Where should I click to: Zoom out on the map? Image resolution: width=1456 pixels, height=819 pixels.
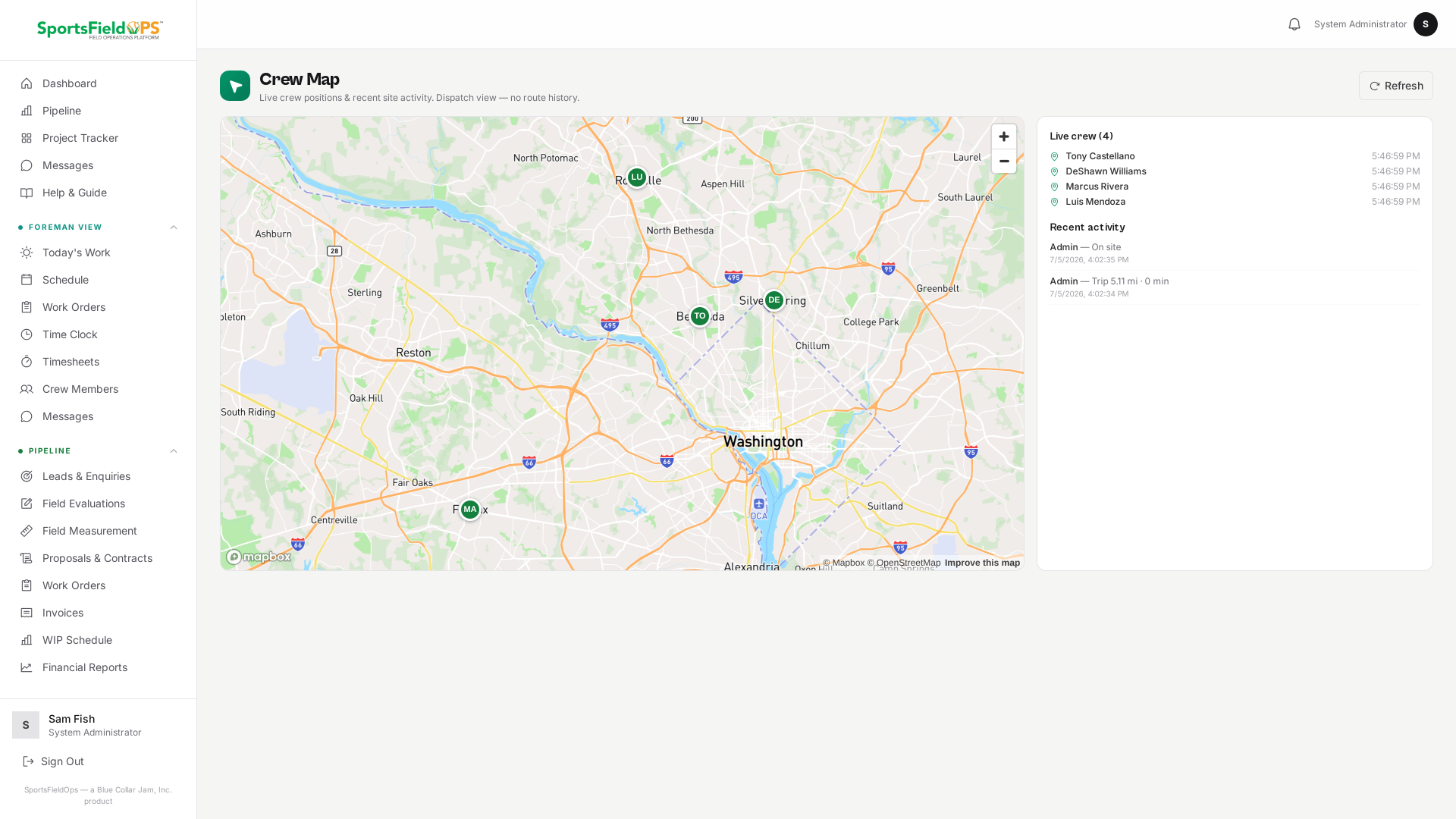click(1004, 161)
